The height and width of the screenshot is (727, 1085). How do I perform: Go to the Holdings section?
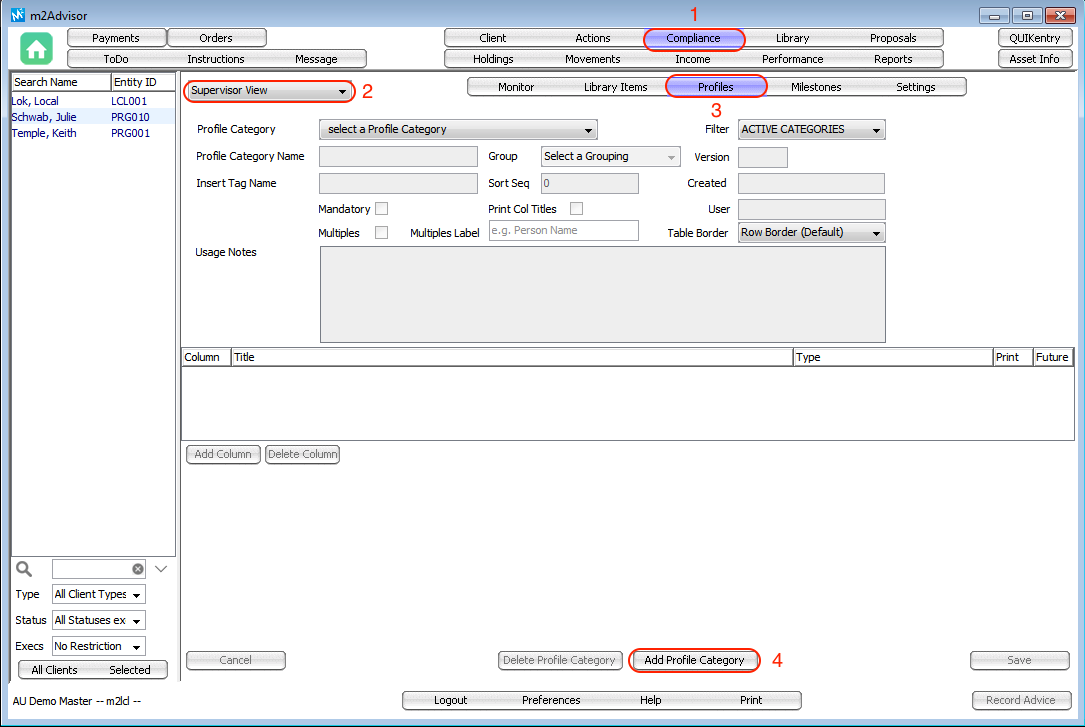[x=493, y=59]
